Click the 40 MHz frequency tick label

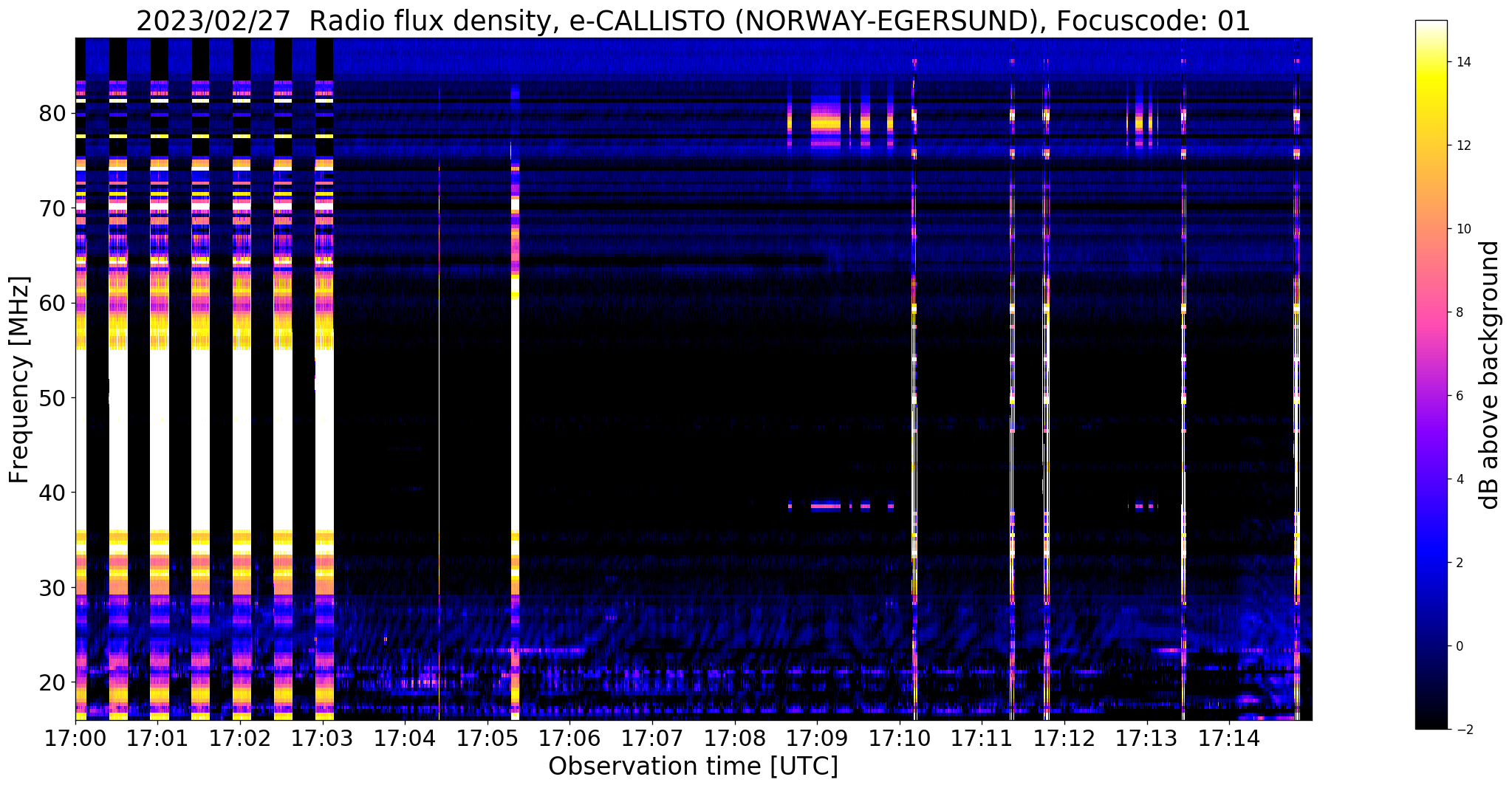click(x=52, y=493)
